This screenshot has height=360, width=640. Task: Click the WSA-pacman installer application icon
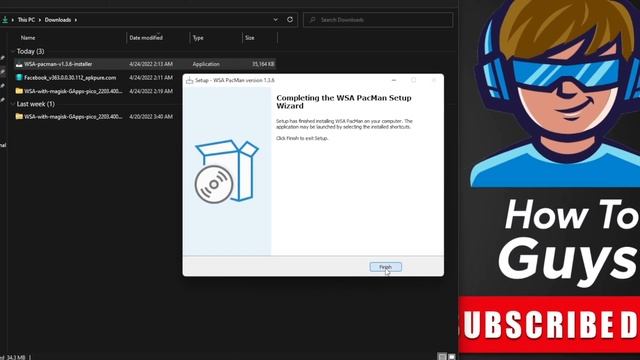(x=19, y=64)
